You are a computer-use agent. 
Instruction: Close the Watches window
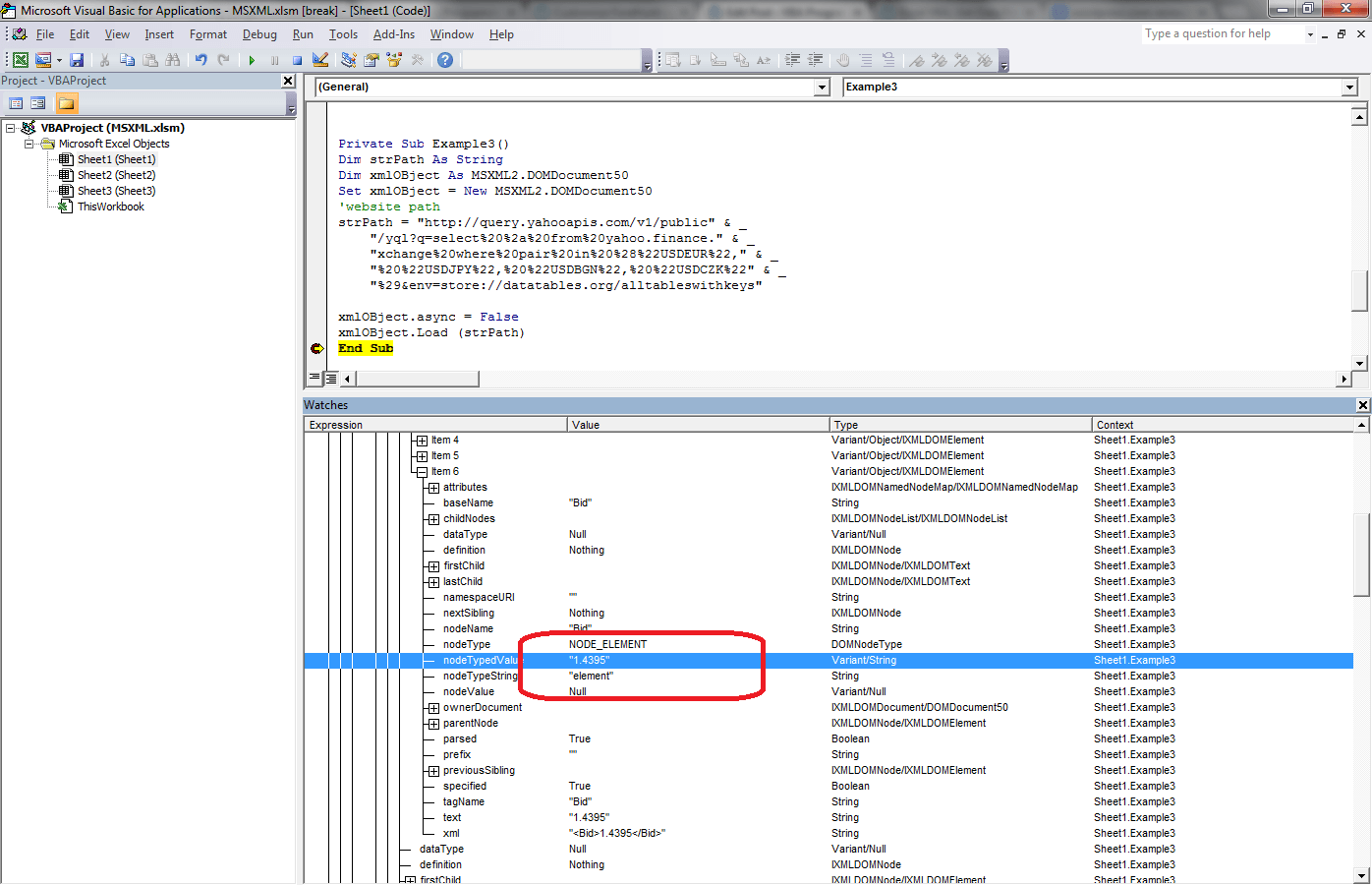point(1363,404)
